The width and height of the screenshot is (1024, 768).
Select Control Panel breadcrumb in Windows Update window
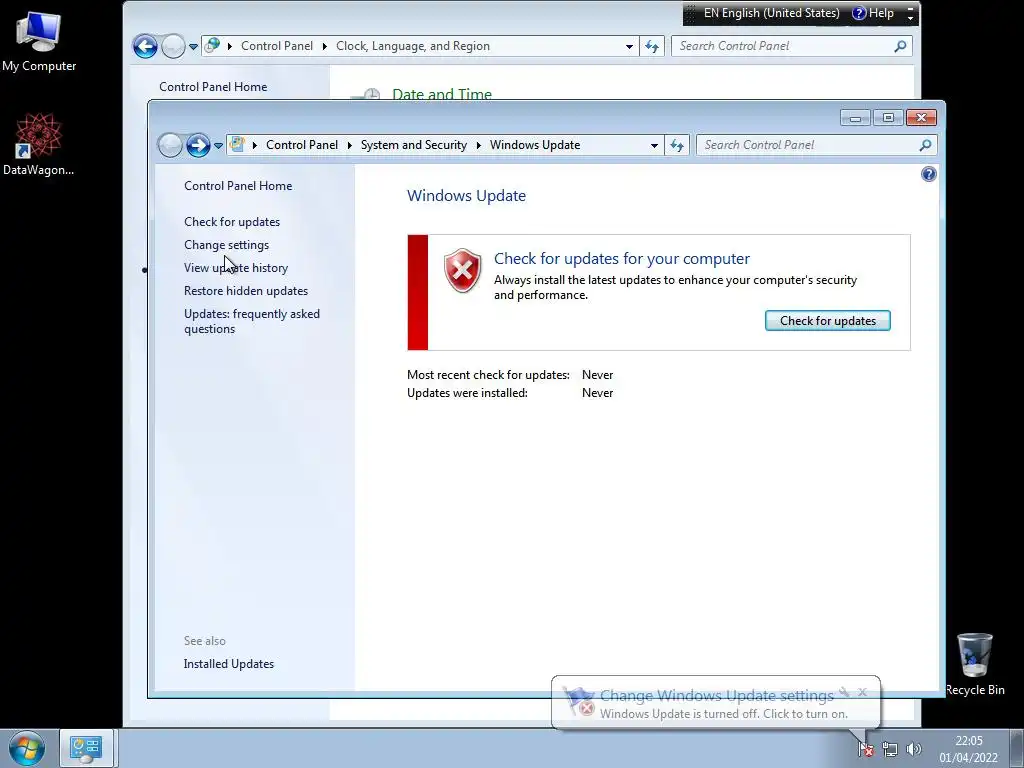[302, 145]
